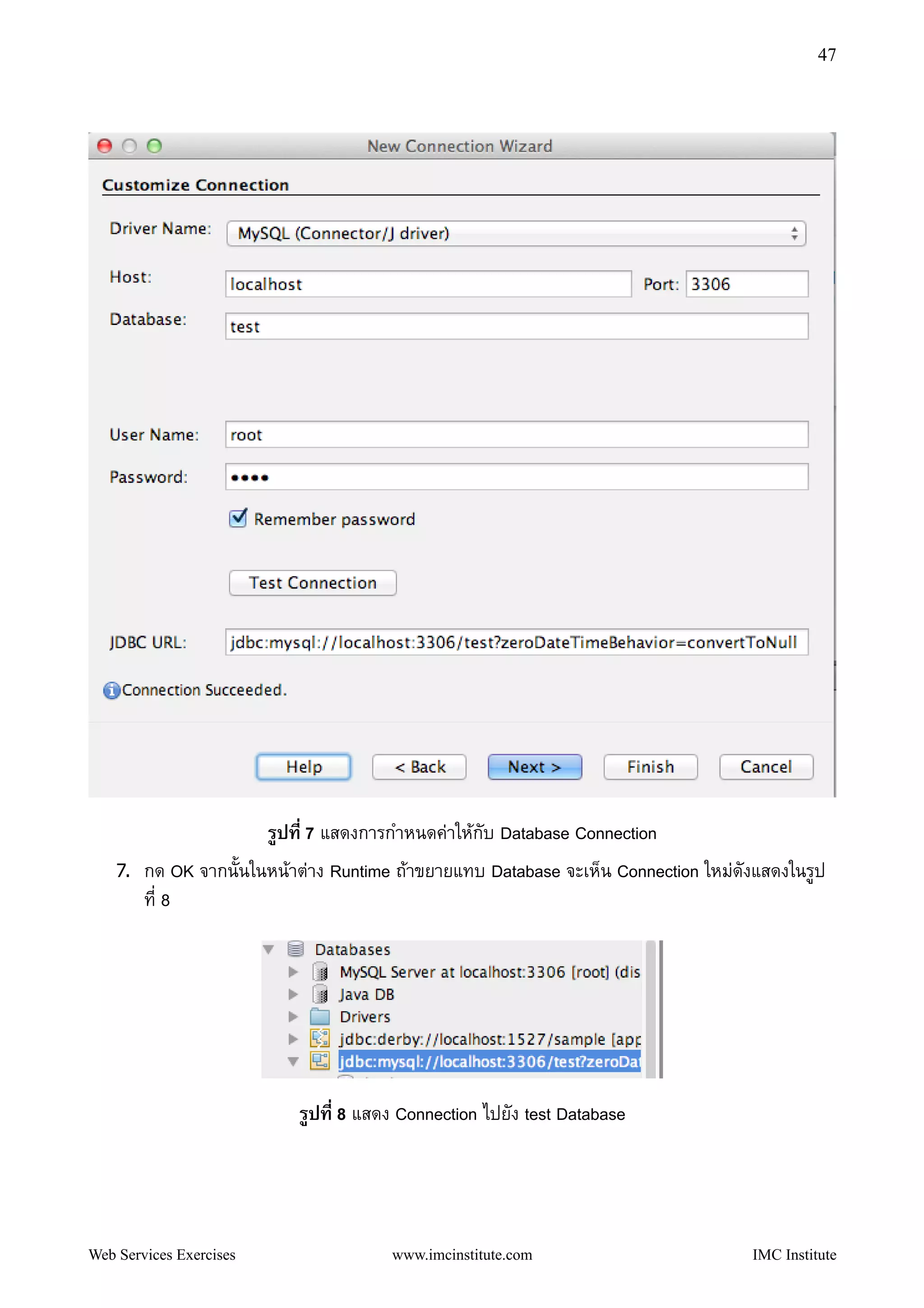Click the Databases tree label
Viewport: 924px width, 1308px height.
point(353,950)
